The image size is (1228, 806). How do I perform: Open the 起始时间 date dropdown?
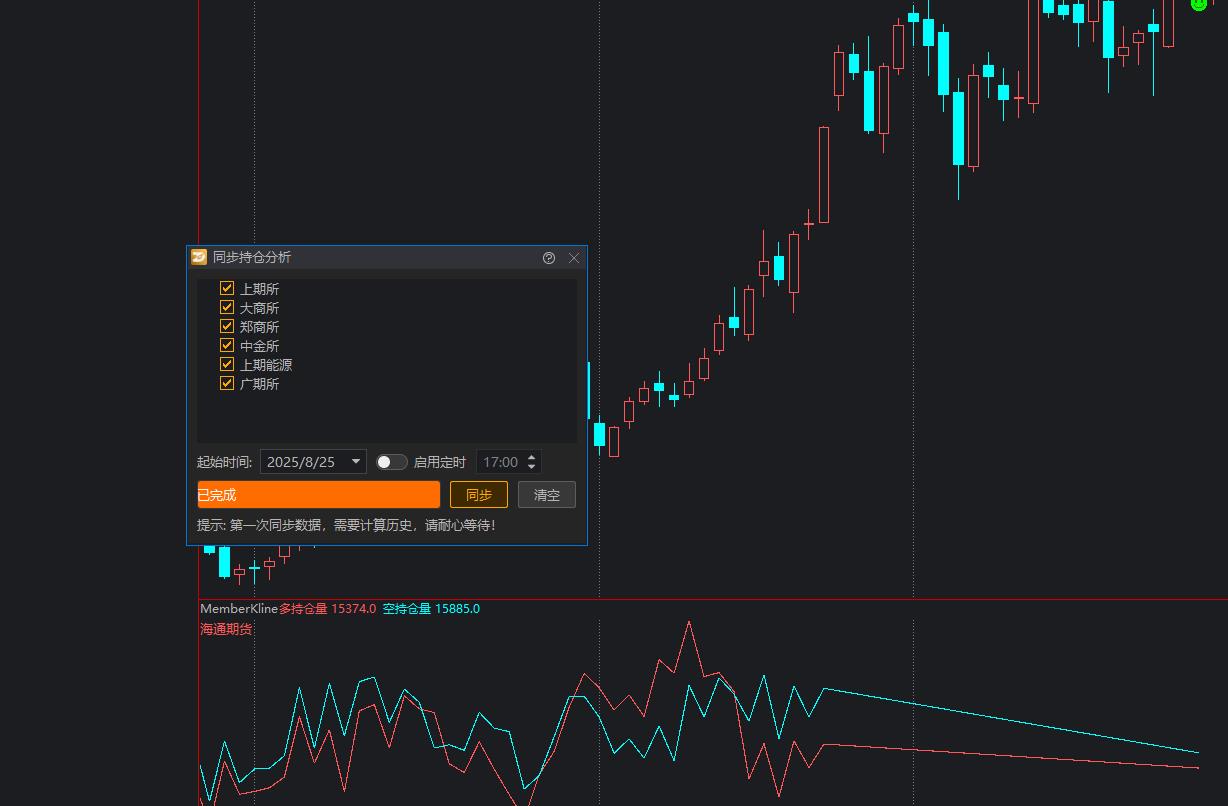pos(356,462)
